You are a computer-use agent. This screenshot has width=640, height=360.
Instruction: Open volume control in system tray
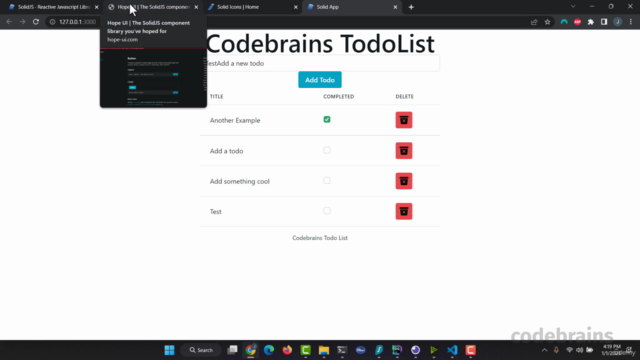point(579,350)
